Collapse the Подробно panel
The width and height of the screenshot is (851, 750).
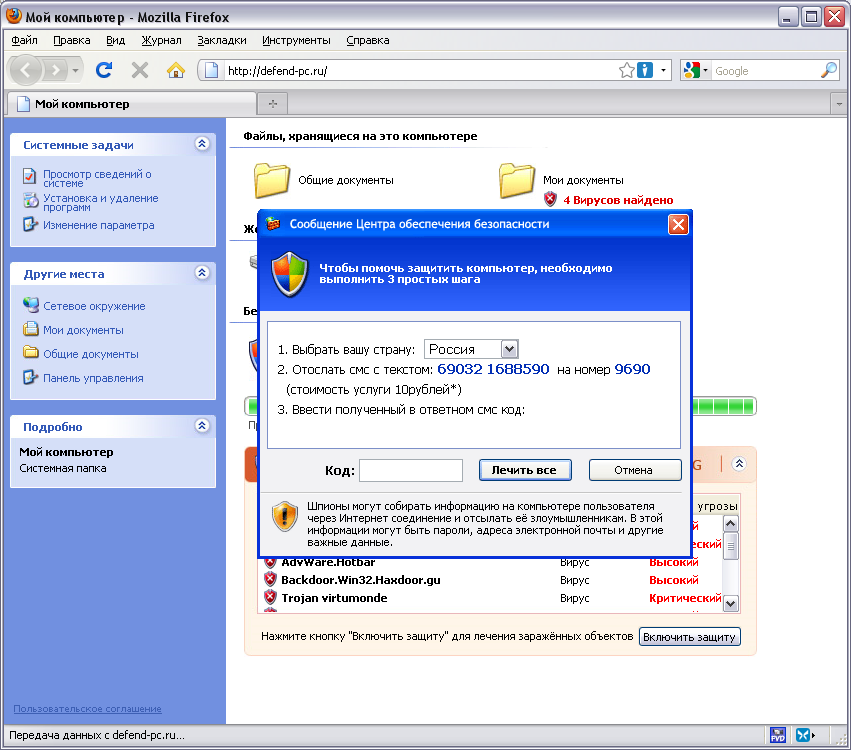coord(202,426)
